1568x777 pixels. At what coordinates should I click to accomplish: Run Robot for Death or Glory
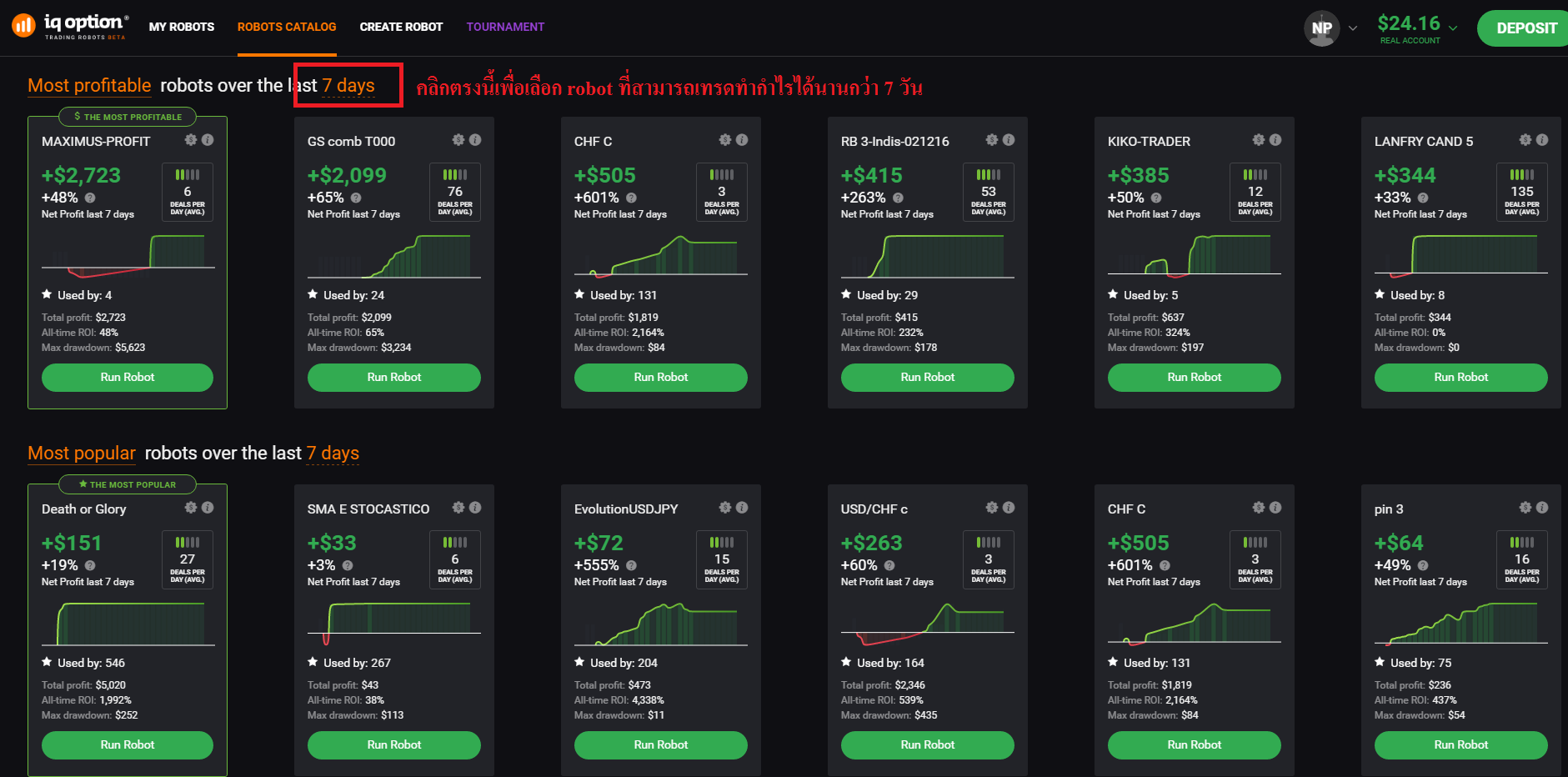point(128,745)
